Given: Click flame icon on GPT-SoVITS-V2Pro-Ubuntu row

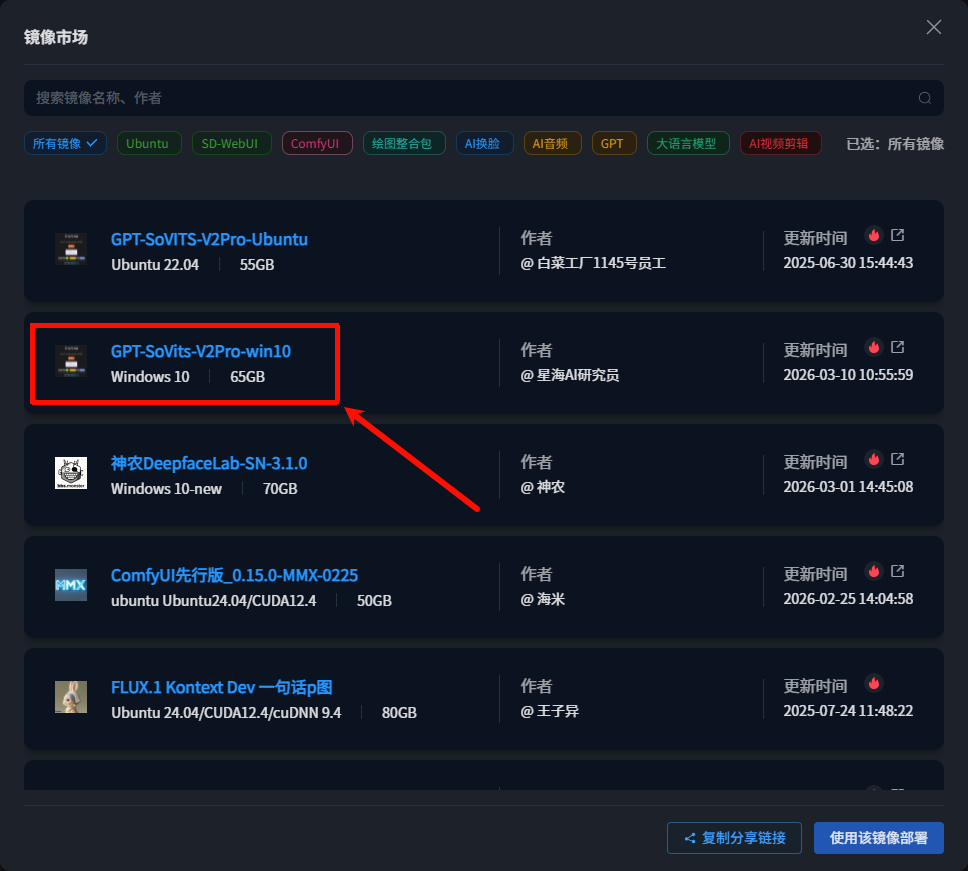Looking at the screenshot, I should click(x=874, y=235).
